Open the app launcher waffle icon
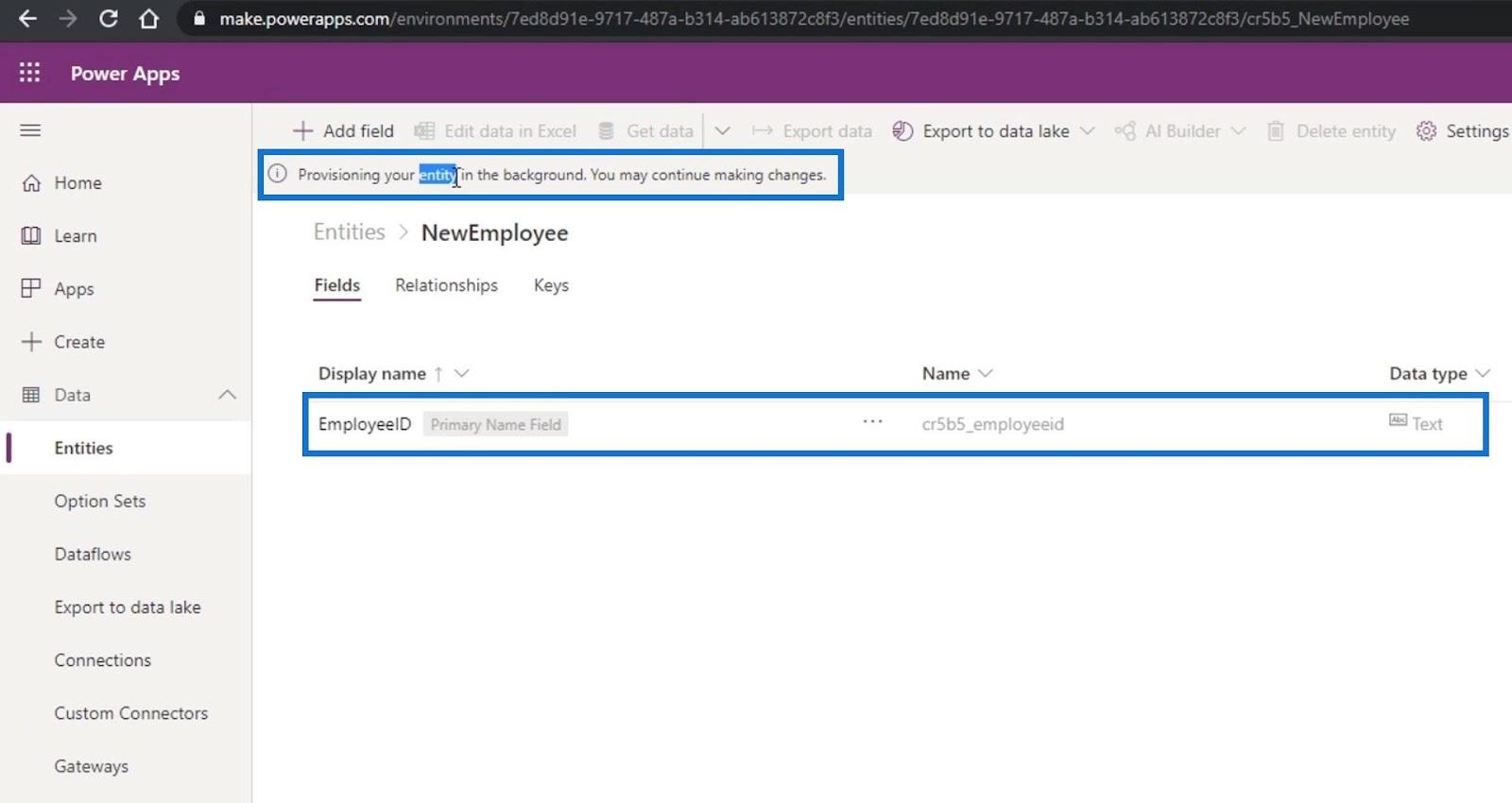The image size is (1512, 803). coord(30,73)
